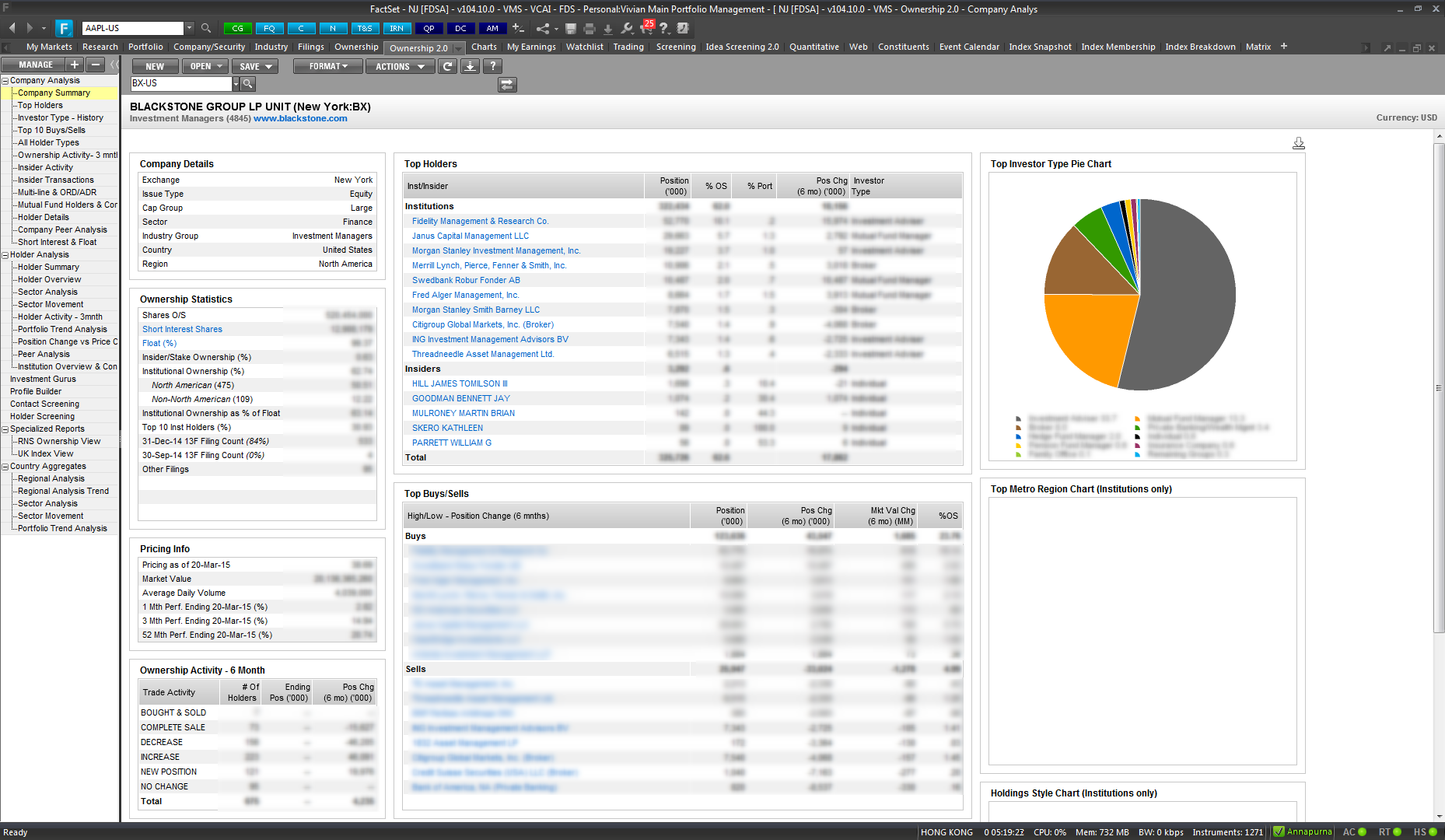
Task: Open the SAVE dropdown menu
Action: [x=256, y=66]
